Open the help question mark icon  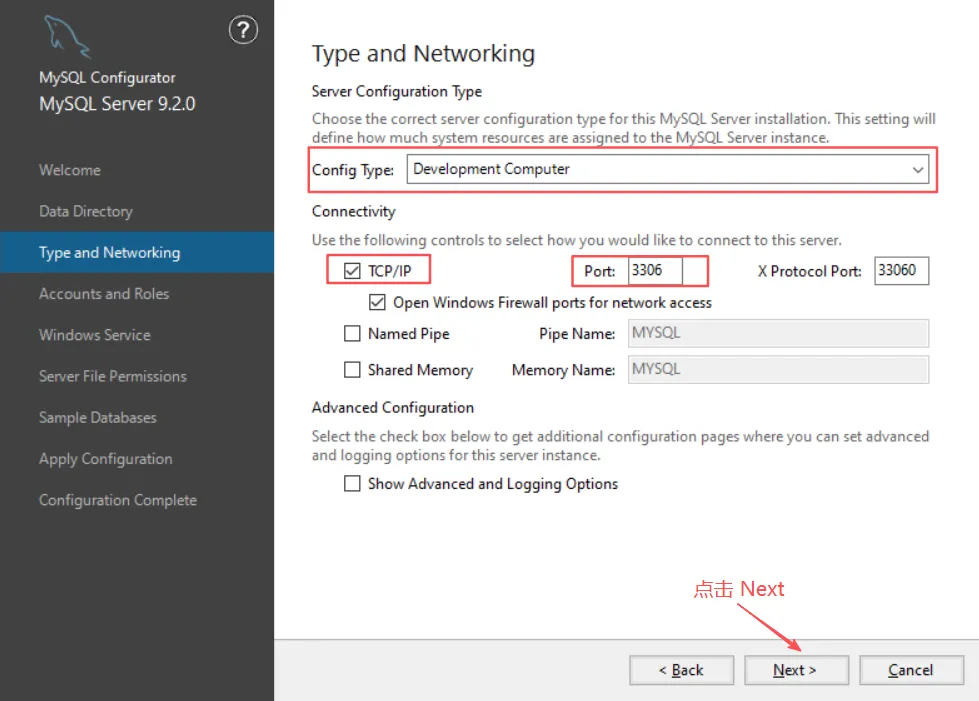click(243, 30)
